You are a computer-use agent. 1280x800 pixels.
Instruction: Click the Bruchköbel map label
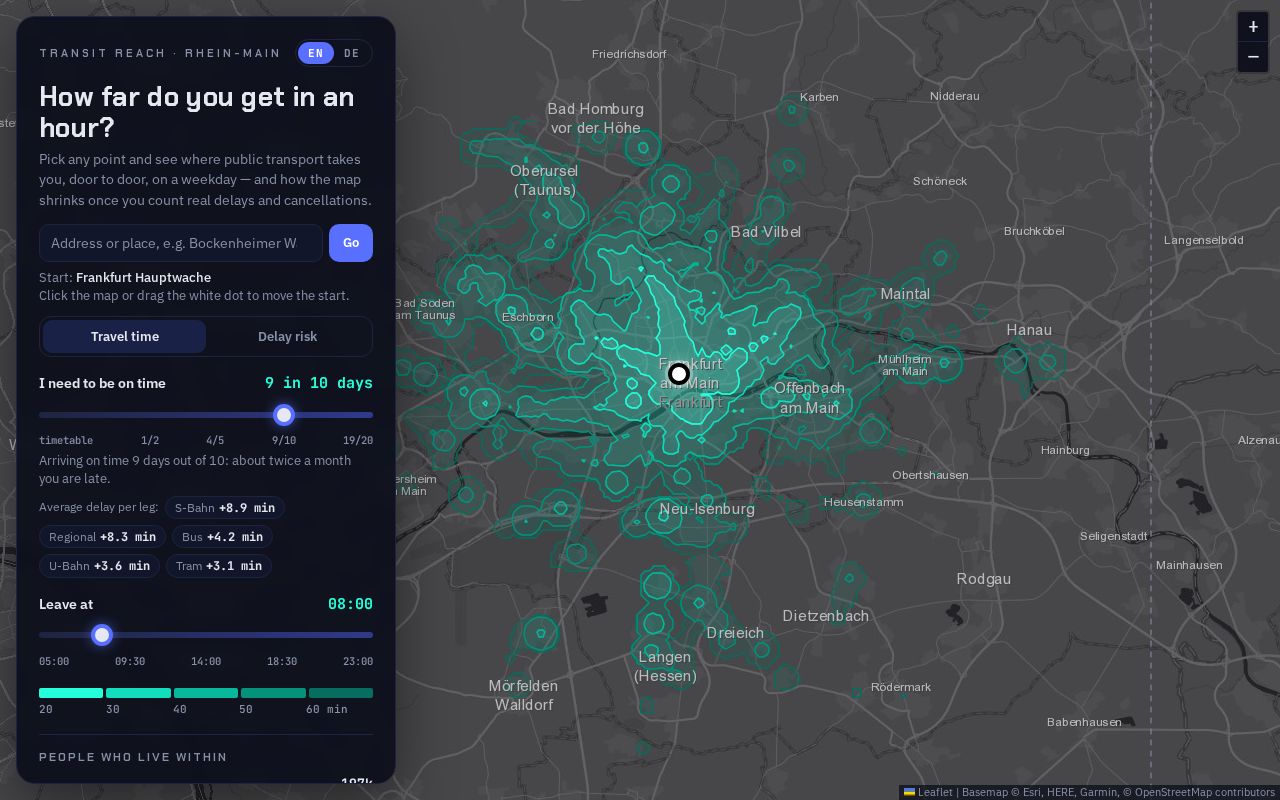click(x=1034, y=231)
